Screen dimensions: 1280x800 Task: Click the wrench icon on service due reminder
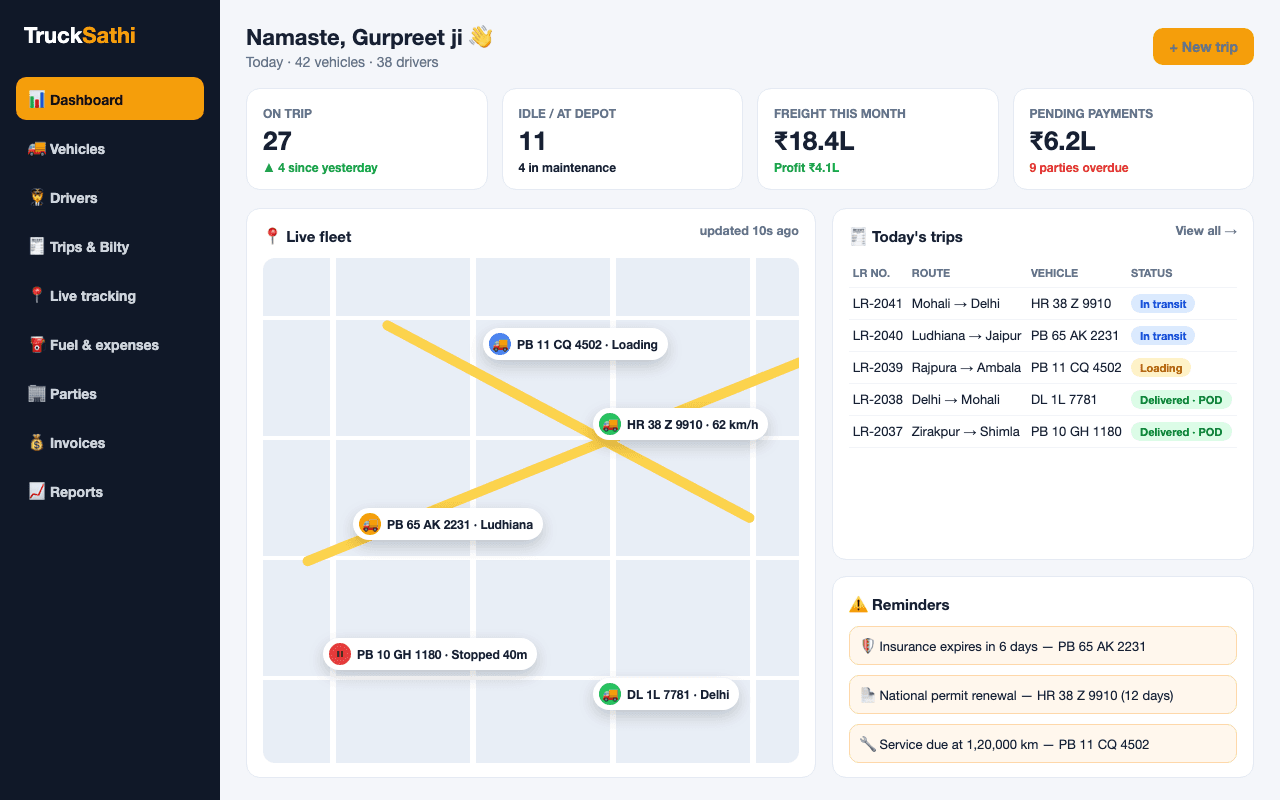point(867,744)
